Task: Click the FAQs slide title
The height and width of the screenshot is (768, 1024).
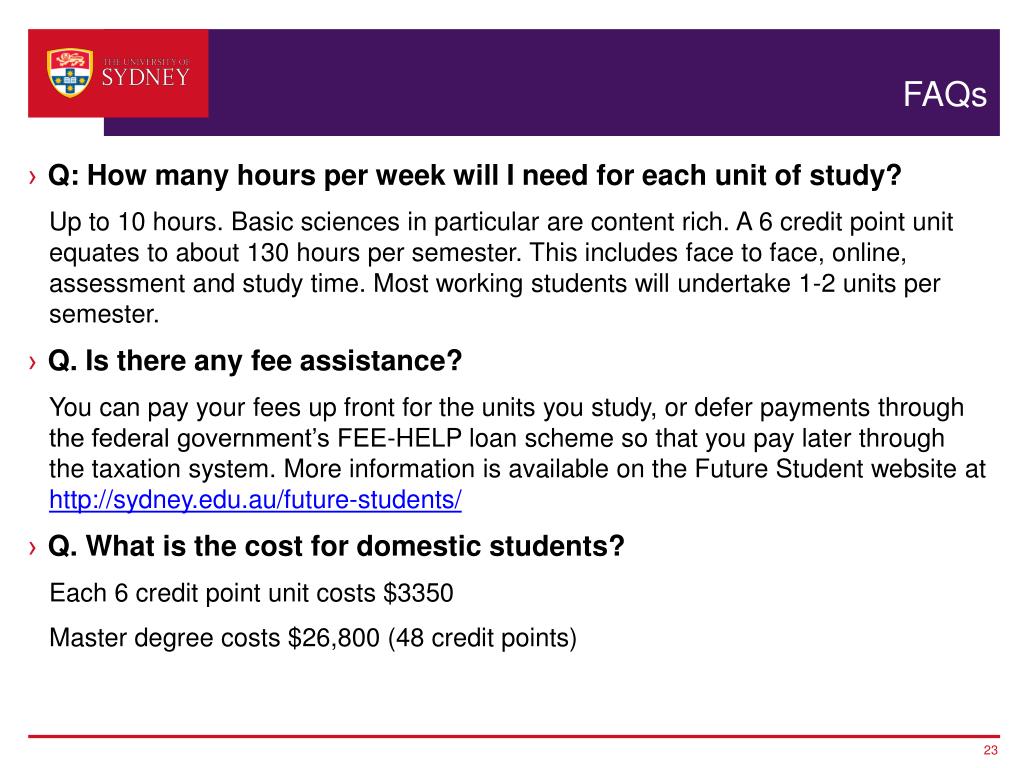Action: (x=944, y=95)
